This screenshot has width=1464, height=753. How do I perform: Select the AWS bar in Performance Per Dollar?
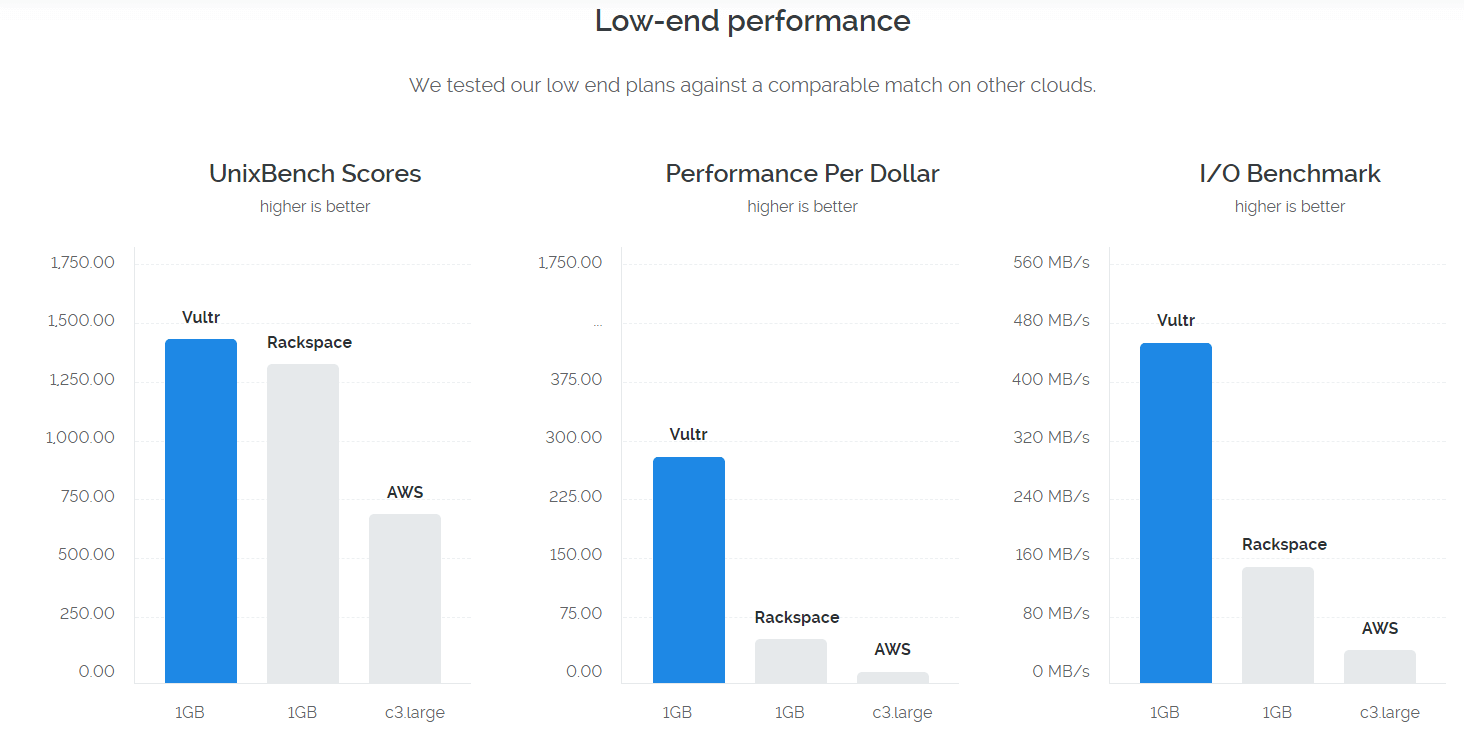pos(893,677)
